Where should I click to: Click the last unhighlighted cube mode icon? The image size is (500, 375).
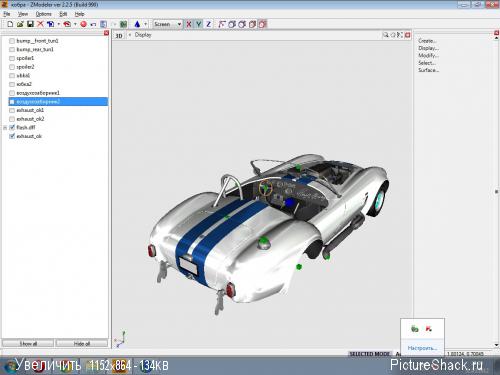point(252,24)
